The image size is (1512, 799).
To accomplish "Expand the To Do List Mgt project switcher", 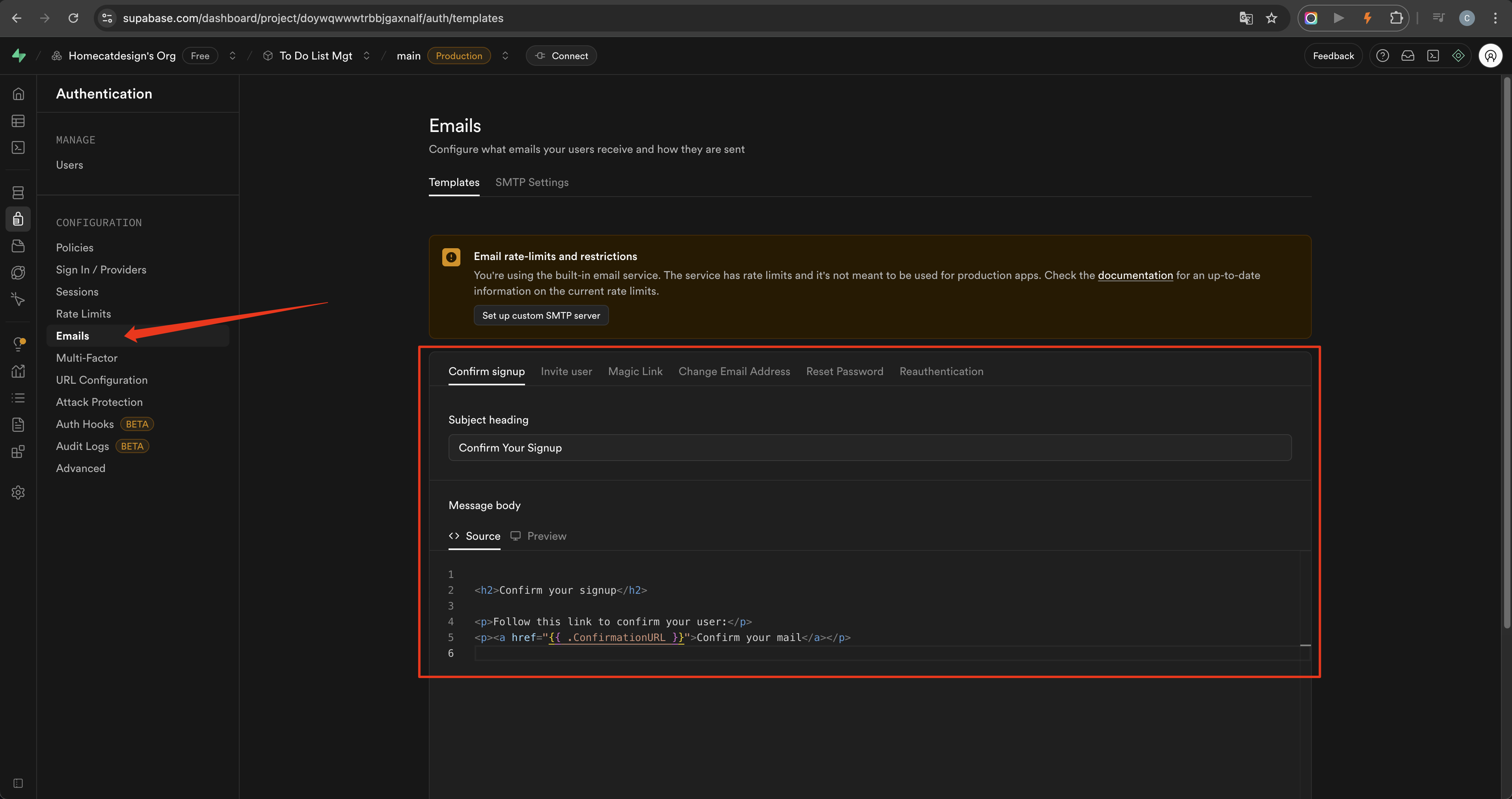I will click(x=366, y=56).
